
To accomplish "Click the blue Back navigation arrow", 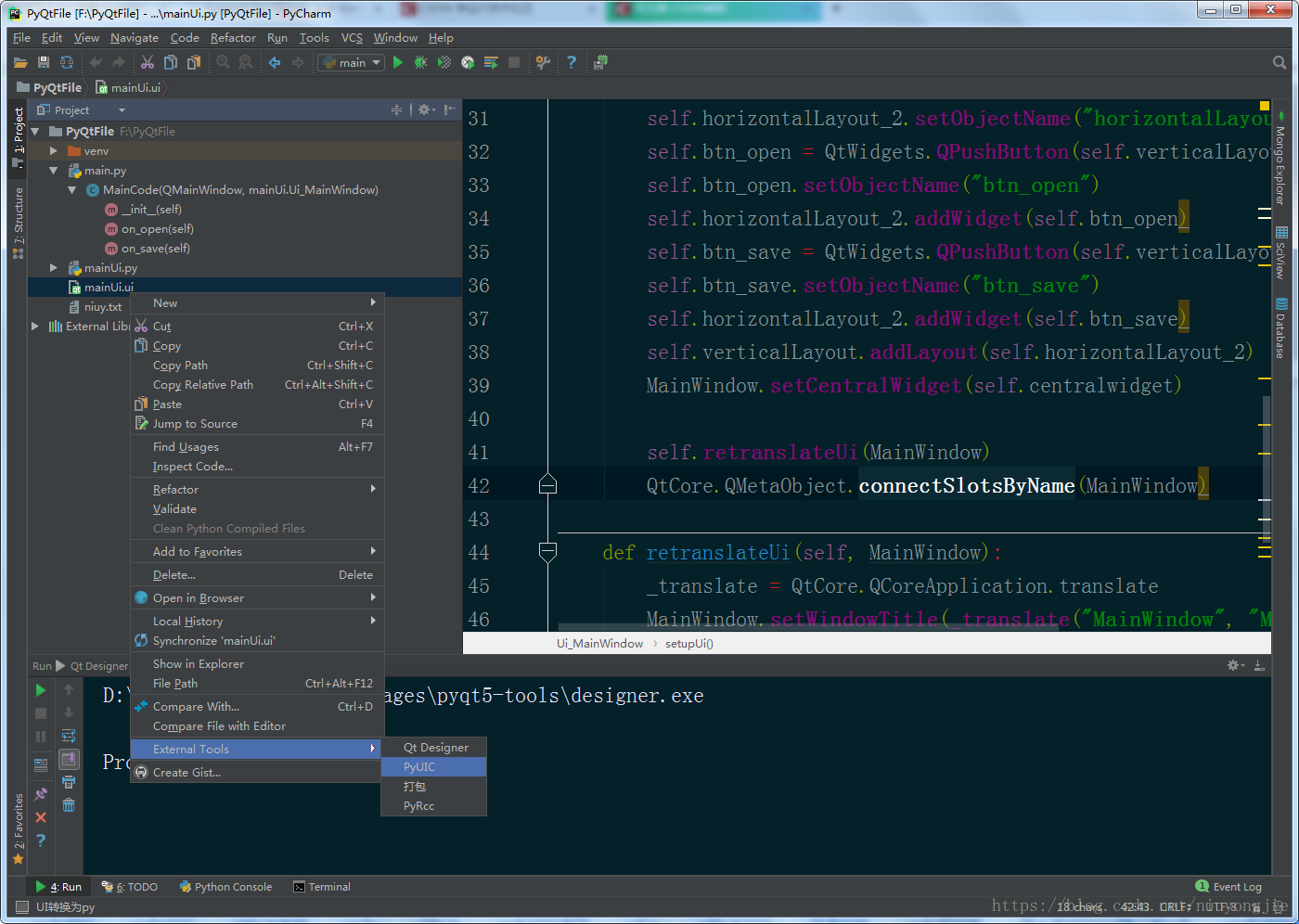I will click(275, 62).
